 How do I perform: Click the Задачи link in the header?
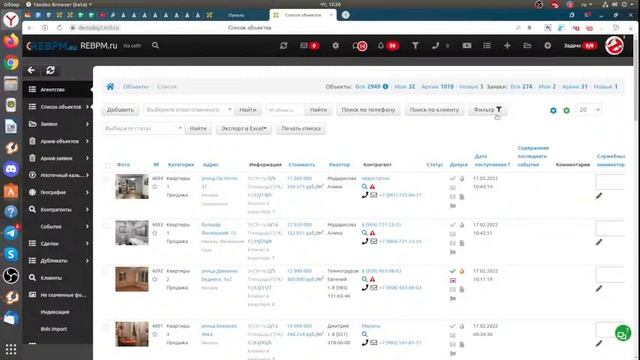pos(572,46)
